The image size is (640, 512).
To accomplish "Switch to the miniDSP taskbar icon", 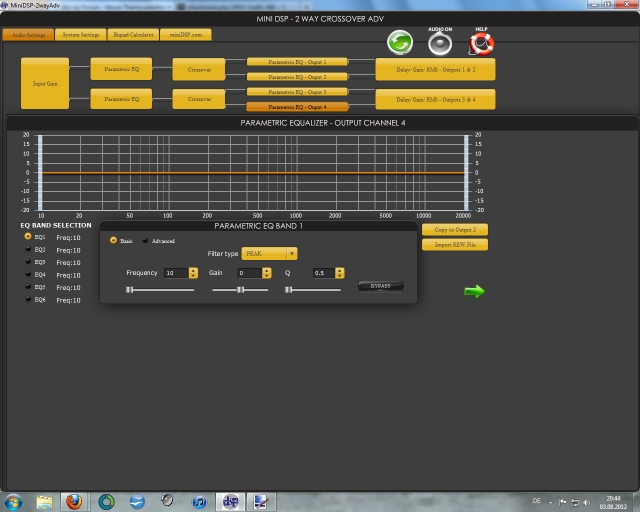I will point(231,502).
